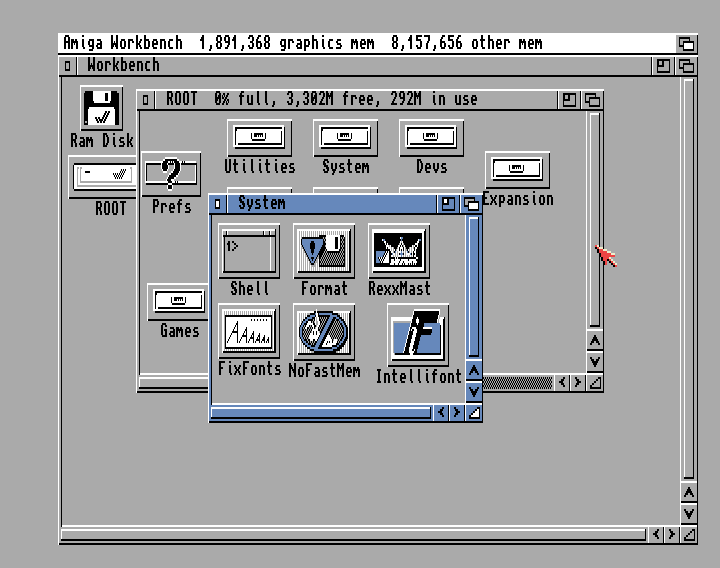This screenshot has height=568, width=720.
Task: Click the ROOT window sizing gadget
Action: click(x=595, y=382)
